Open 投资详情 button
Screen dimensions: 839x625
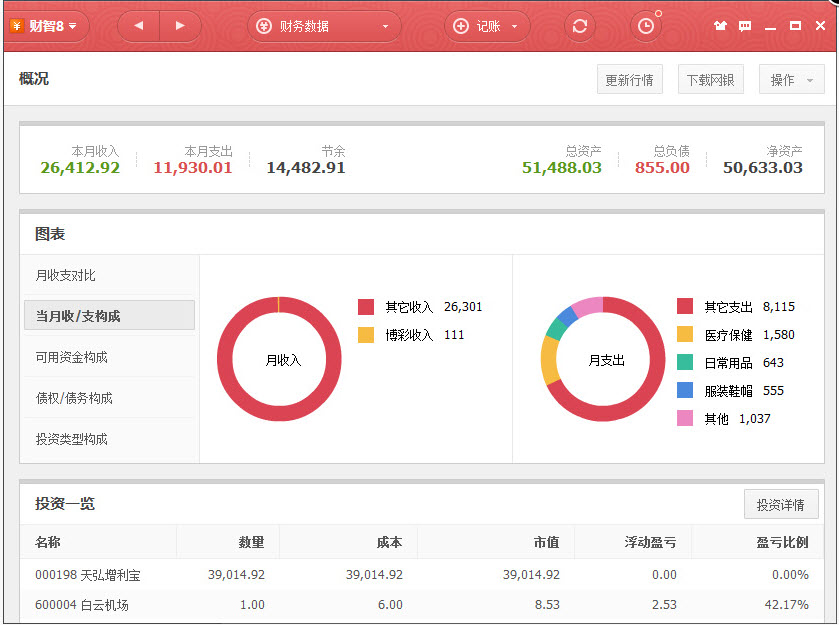point(781,505)
